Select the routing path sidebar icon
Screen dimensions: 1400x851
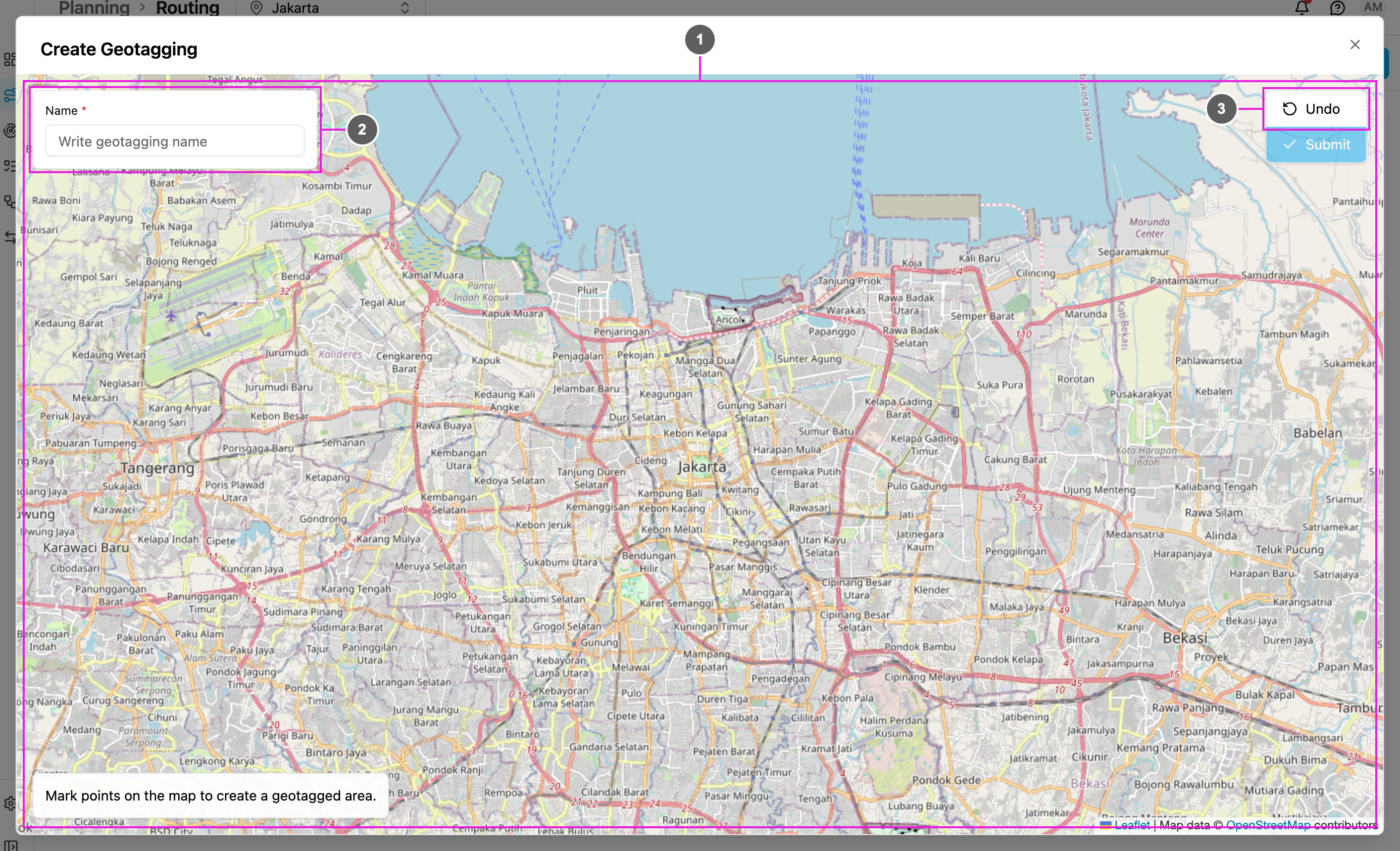[x=10, y=95]
